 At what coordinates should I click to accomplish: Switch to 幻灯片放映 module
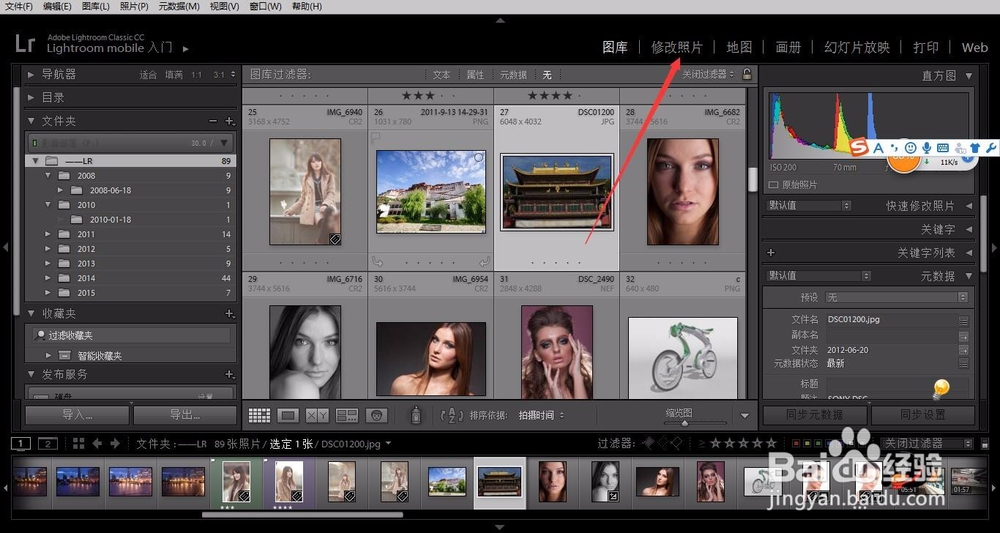pos(857,47)
